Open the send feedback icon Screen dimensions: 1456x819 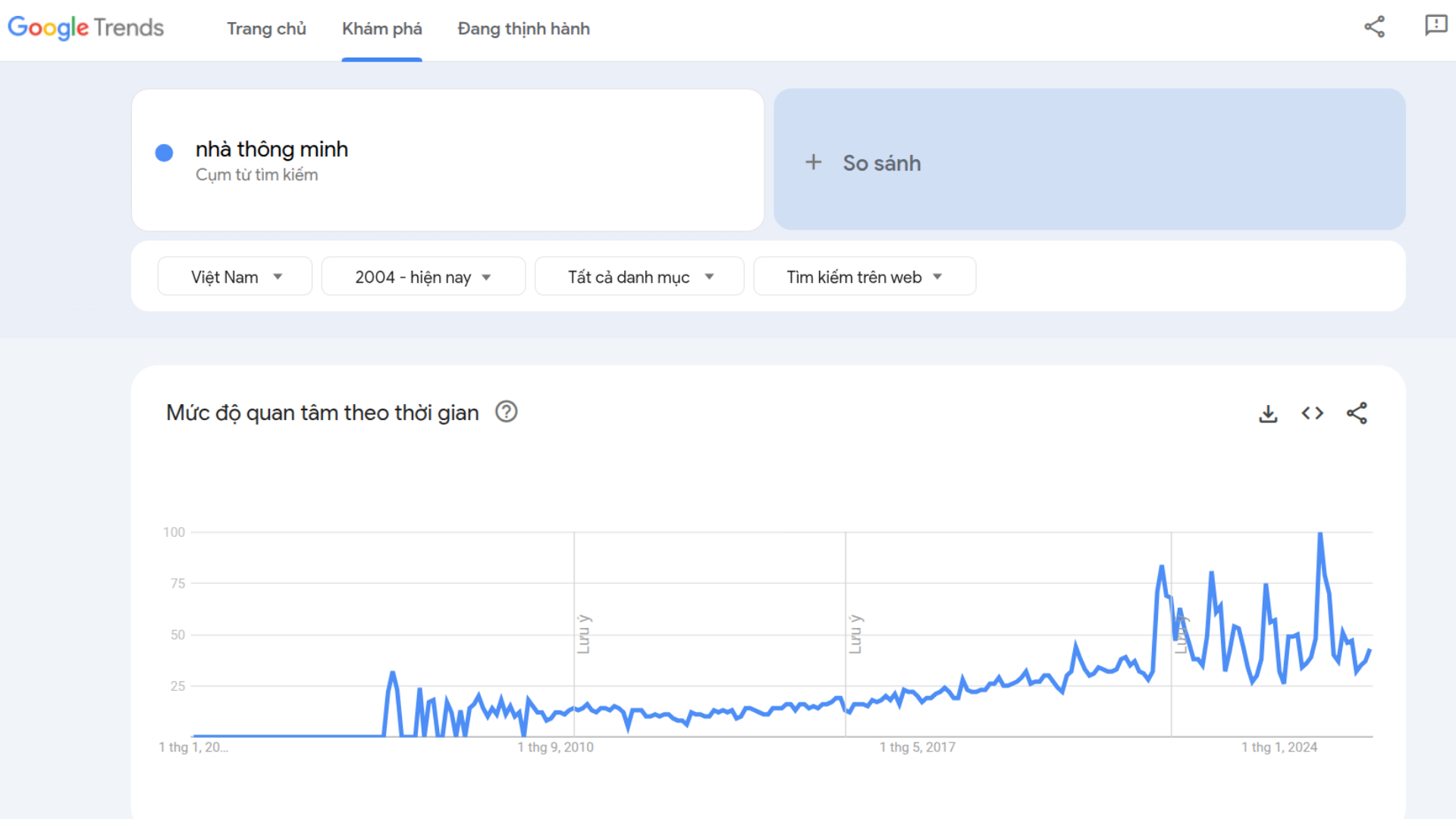tap(1436, 26)
